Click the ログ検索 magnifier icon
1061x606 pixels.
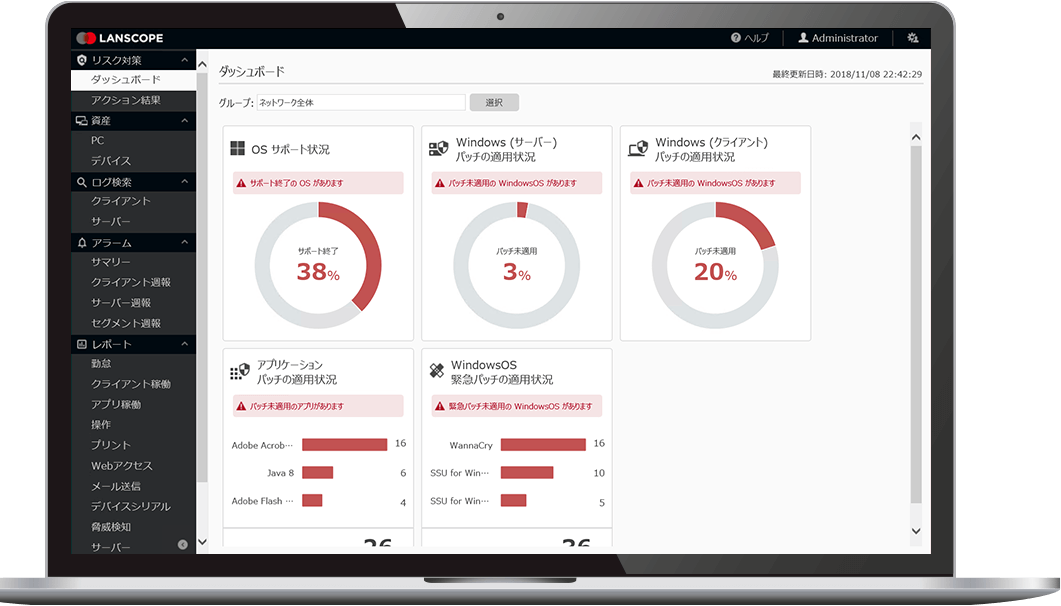pos(84,182)
